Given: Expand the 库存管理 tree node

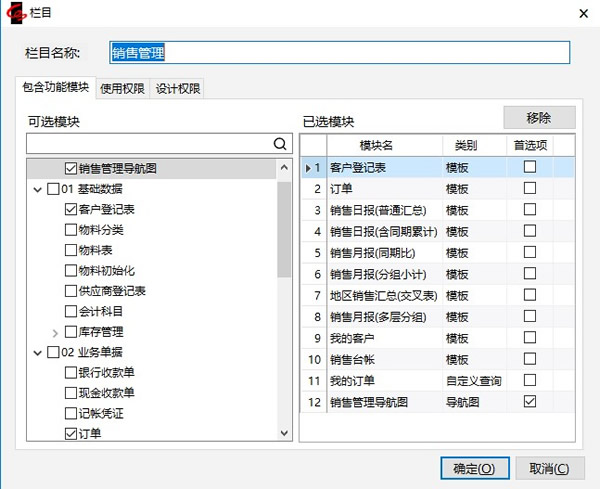Looking at the screenshot, I should click(x=55, y=331).
